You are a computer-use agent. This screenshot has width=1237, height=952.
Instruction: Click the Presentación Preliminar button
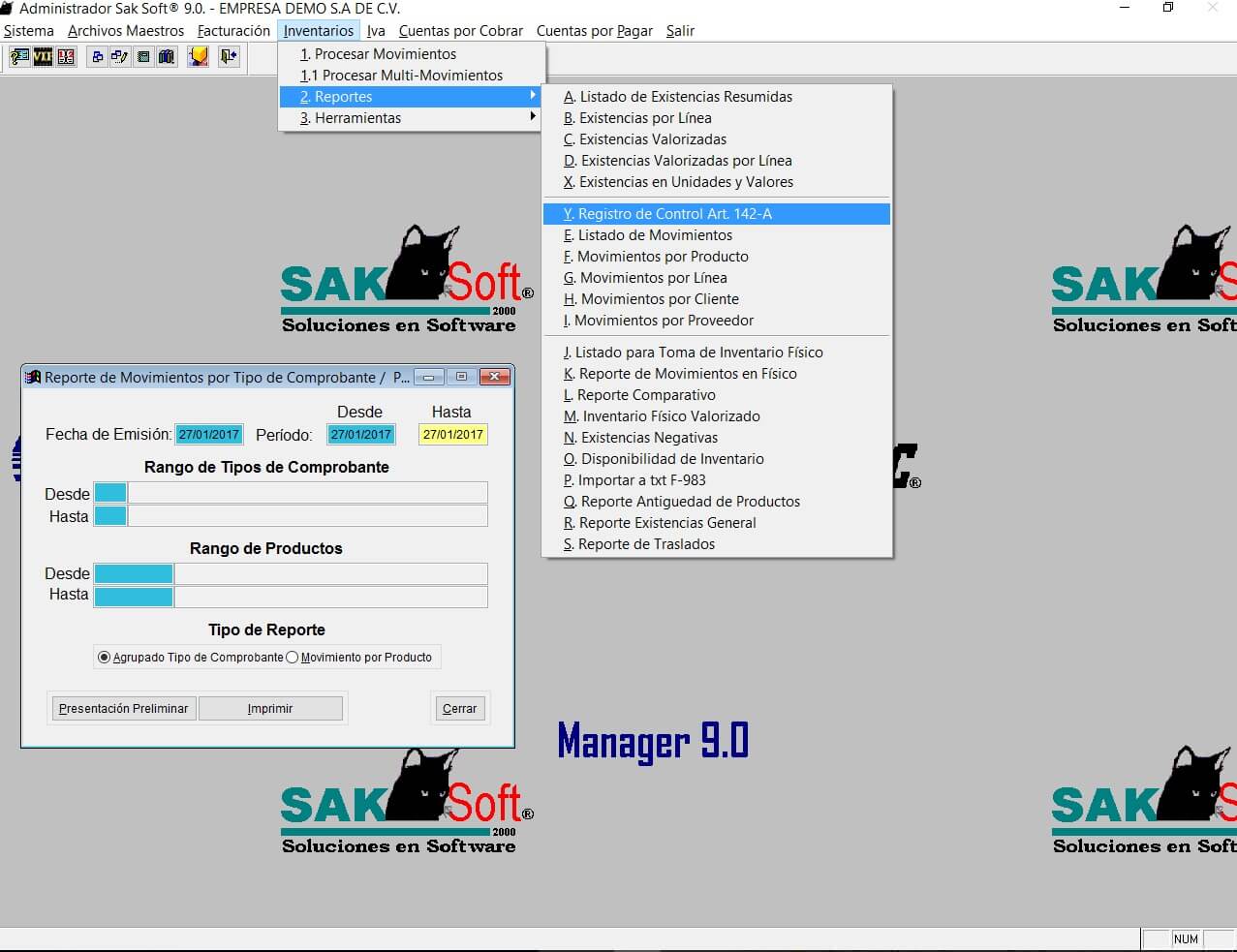(x=123, y=709)
